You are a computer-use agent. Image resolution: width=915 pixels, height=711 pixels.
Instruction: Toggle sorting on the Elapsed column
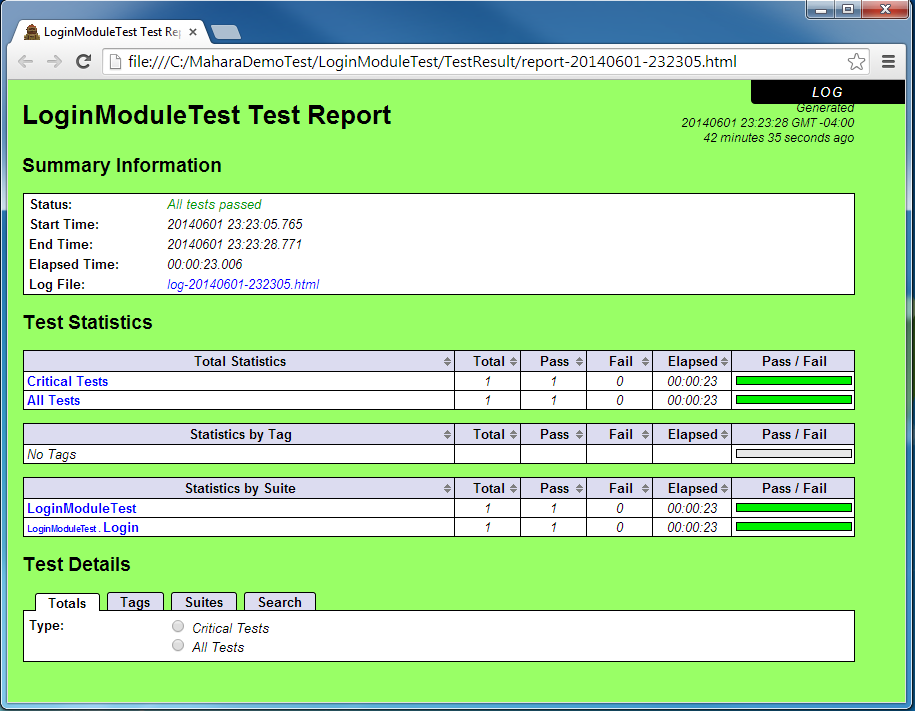pyautogui.click(x=725, y=361)
